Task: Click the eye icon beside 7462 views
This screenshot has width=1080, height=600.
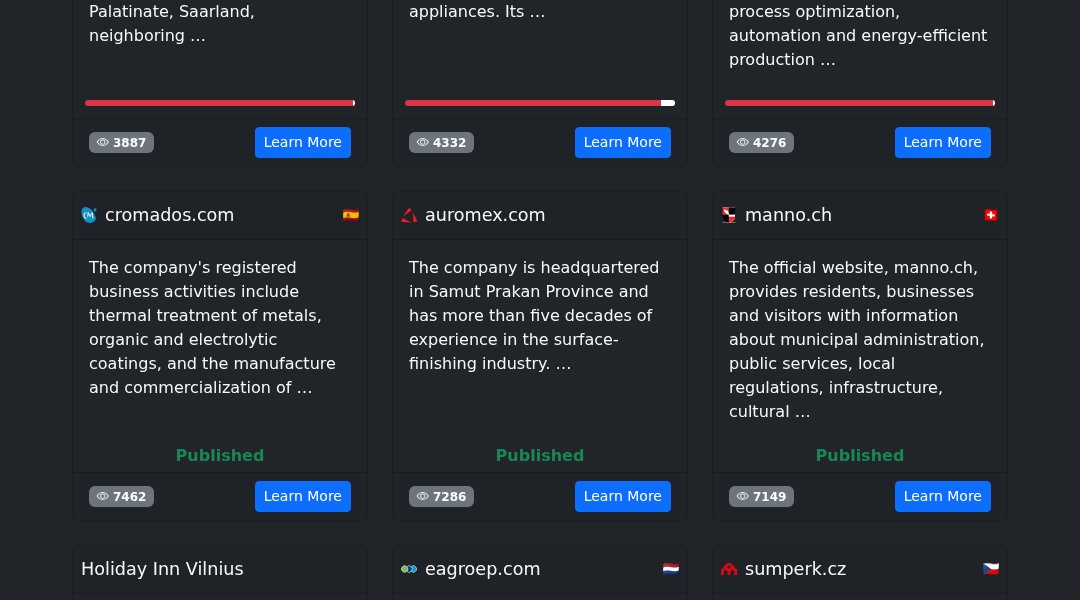Action: coord(103,497)
